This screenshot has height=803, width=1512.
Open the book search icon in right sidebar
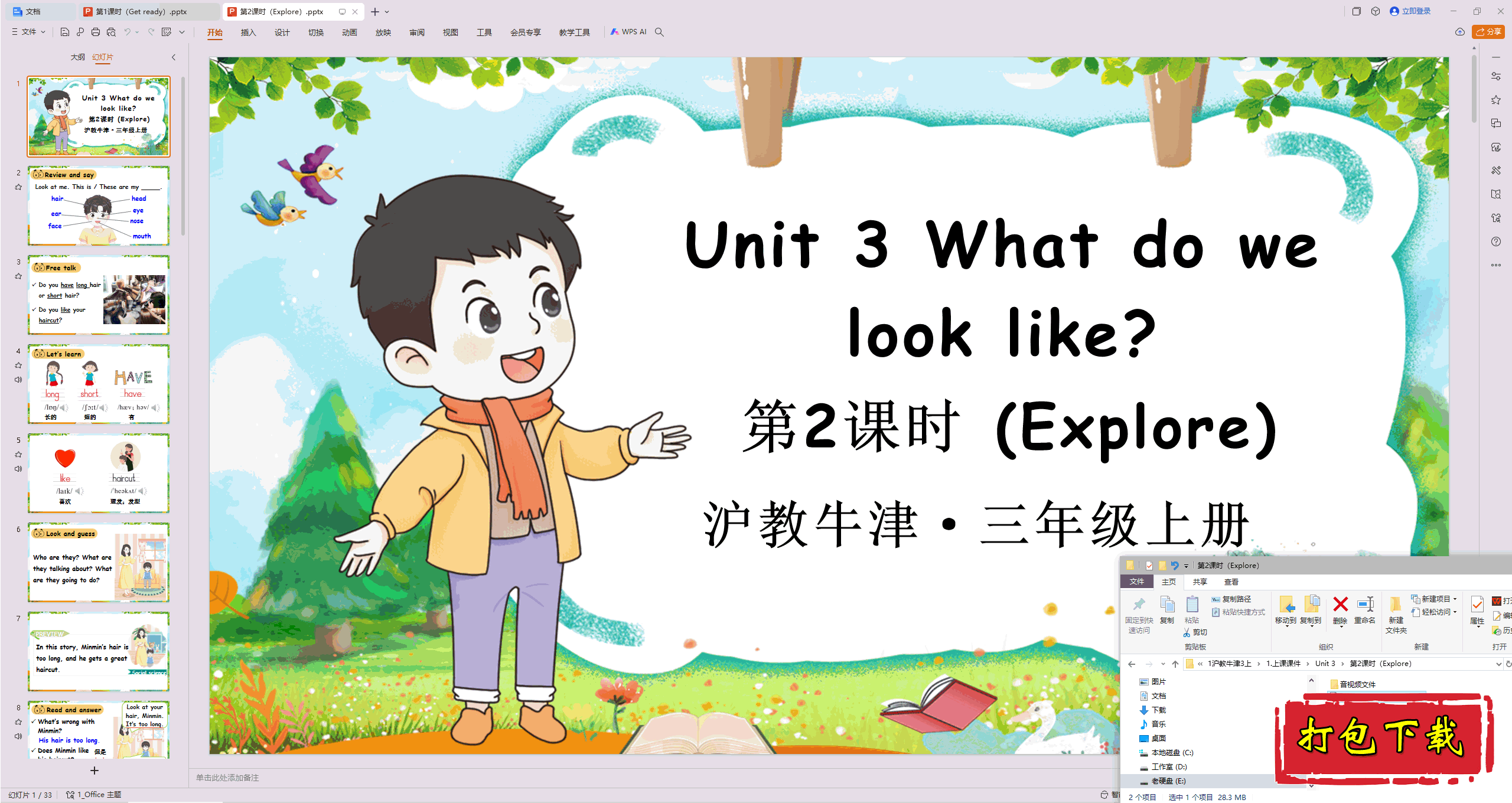[x=1496, y=194]
